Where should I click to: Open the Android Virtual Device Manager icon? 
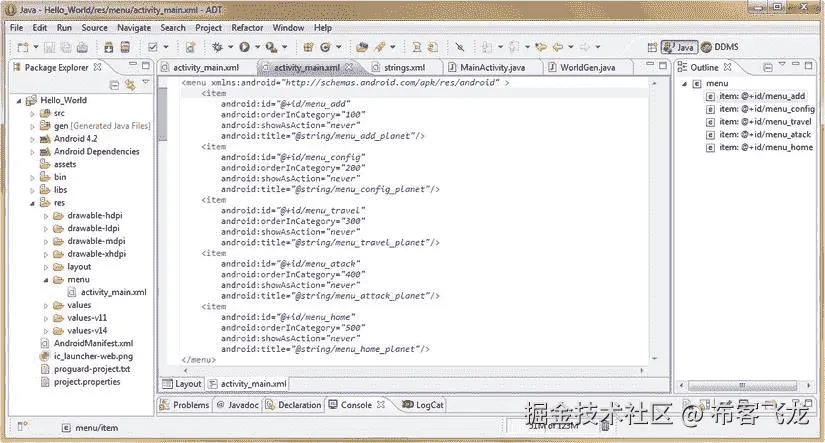click(125, 47)
